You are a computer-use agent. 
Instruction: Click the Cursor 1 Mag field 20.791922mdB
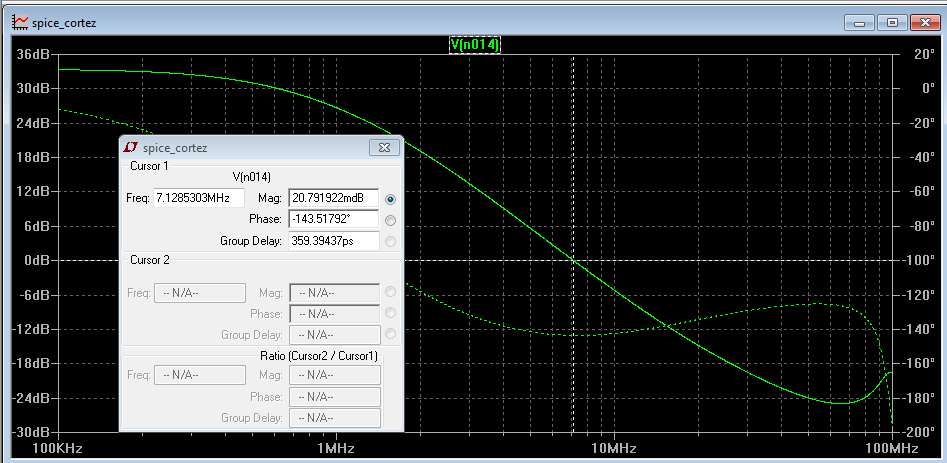tap(334, 198)
